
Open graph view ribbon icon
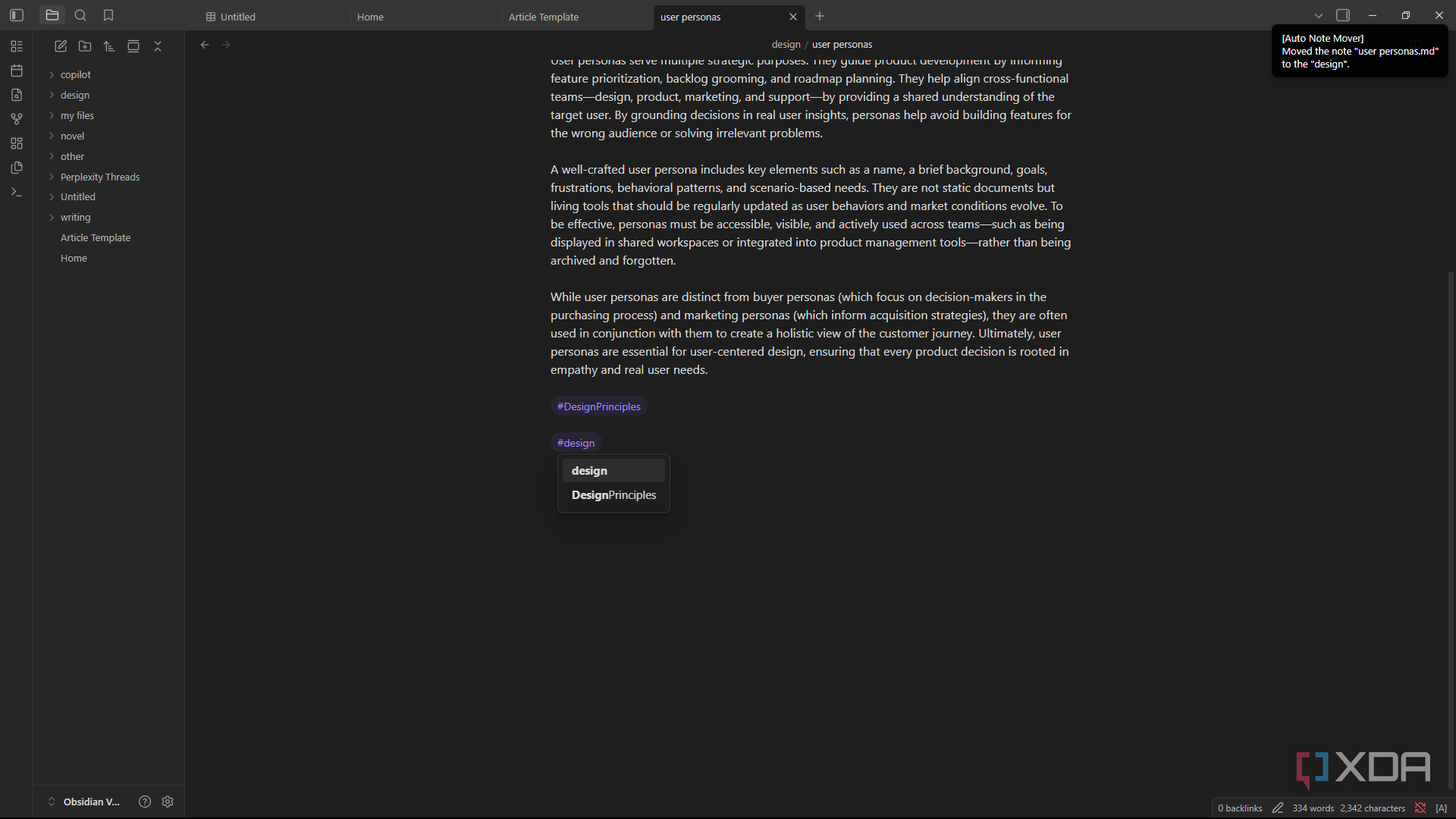[x=17, y=119]
